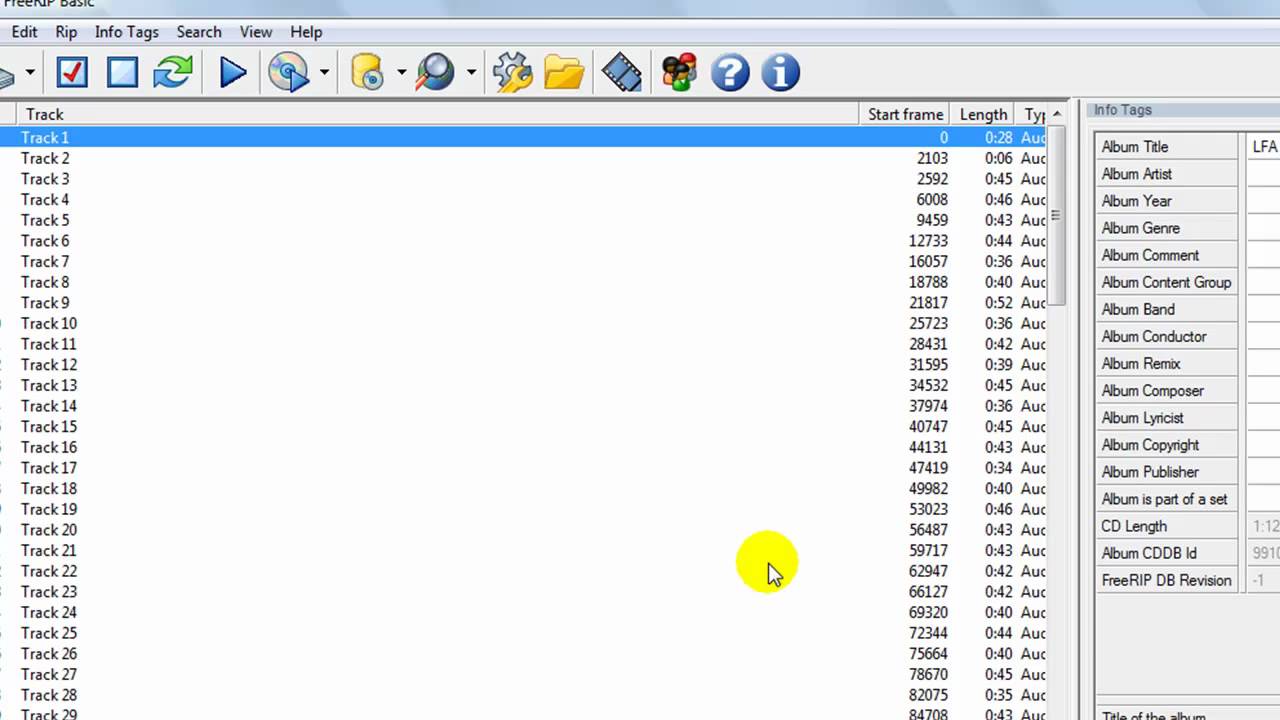Click the green arrows Refresh CD icon
Image resolution: width=1280 pixels, height=720 pixels.
point(173,72)
